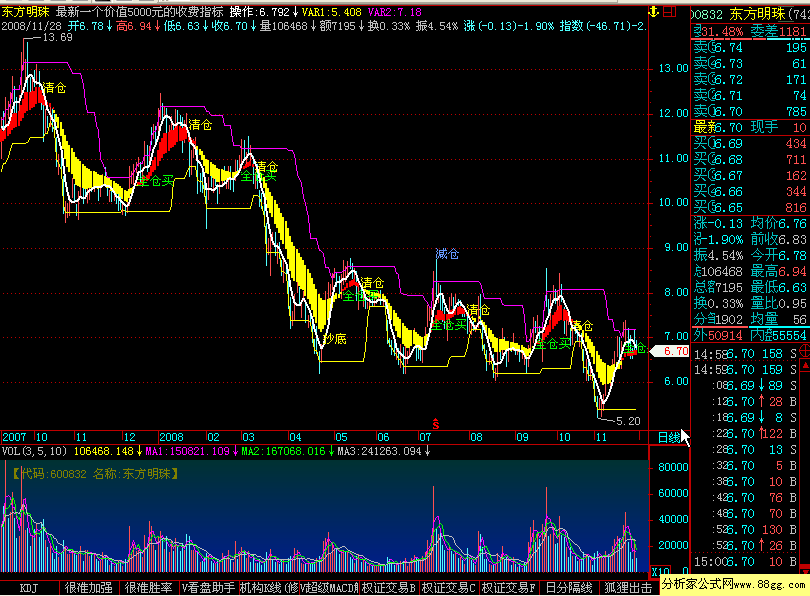Open the 狐狸出击 tab
Image resolution: width=810 pixels, height=596 pixels.
click(628, 588)
